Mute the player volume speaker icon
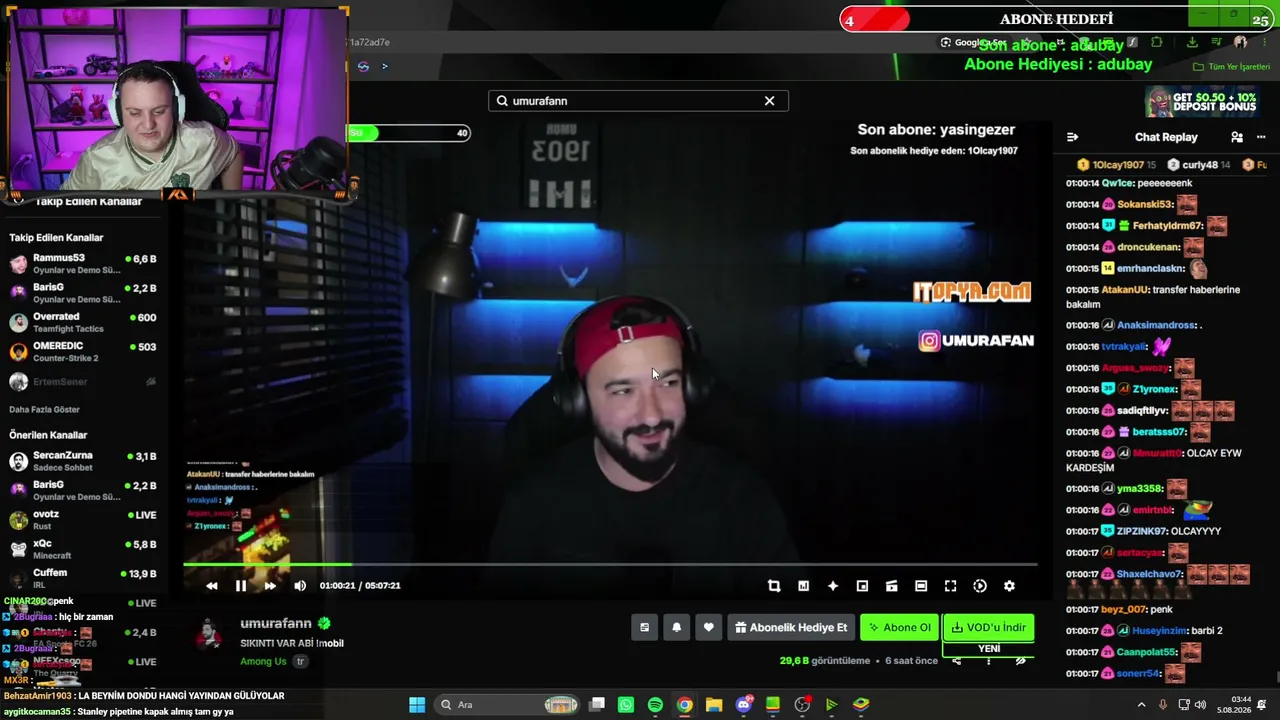The width and height of the screenshot is (1280, 720). (x=300, y=586)
